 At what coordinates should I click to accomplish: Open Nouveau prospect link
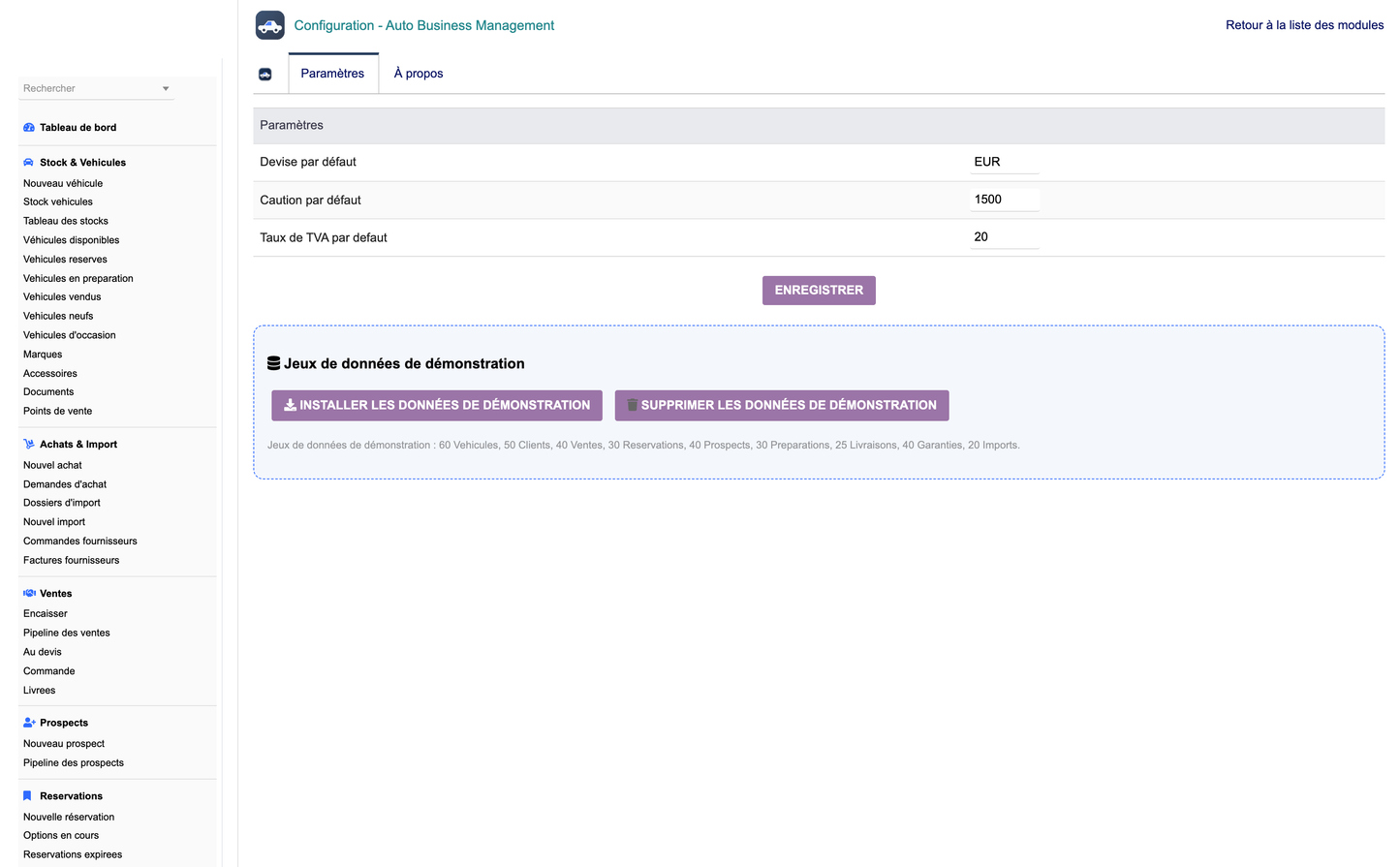pyautogui.click(x=64, y=744)
